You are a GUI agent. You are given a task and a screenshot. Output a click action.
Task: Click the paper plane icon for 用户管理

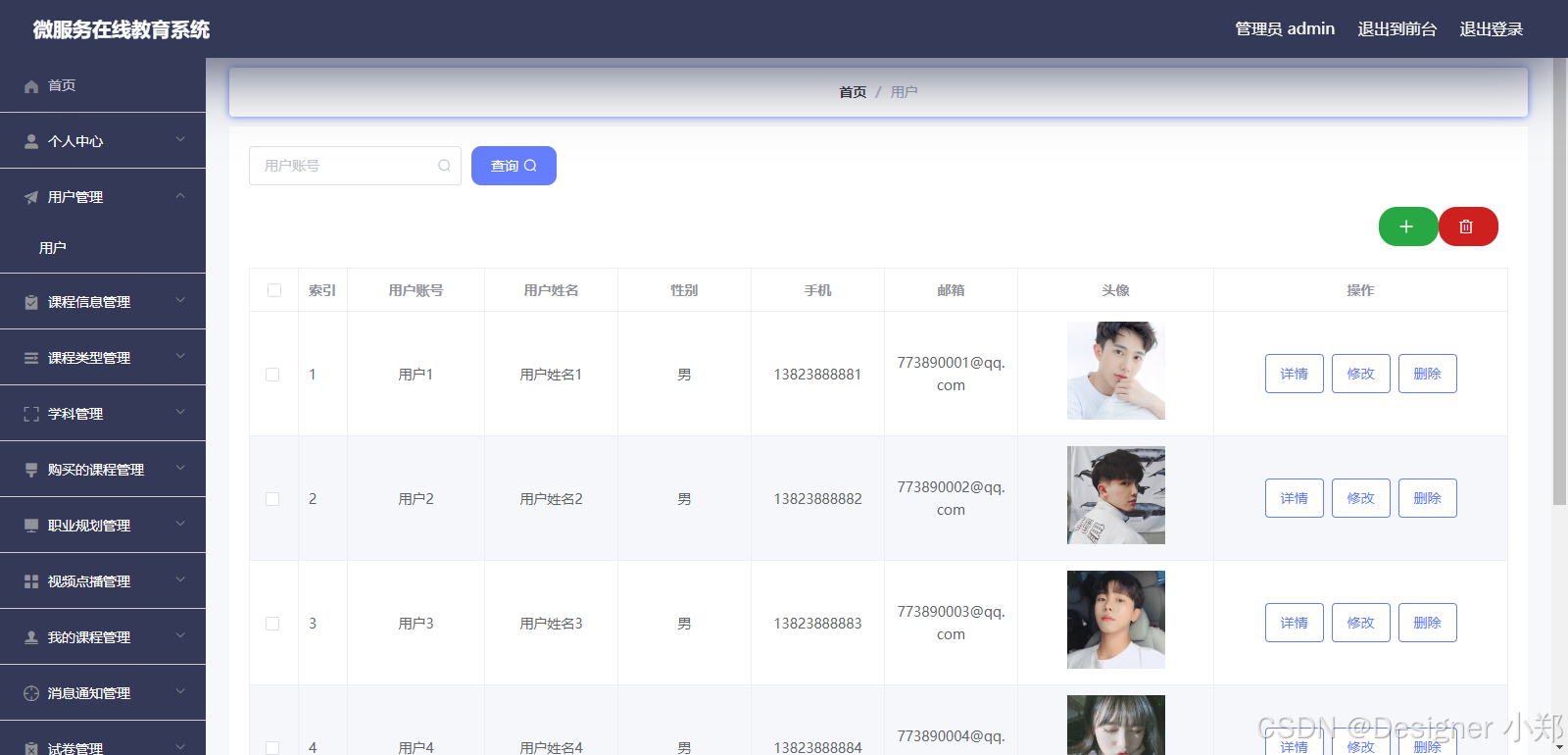(x=31, y=197)
